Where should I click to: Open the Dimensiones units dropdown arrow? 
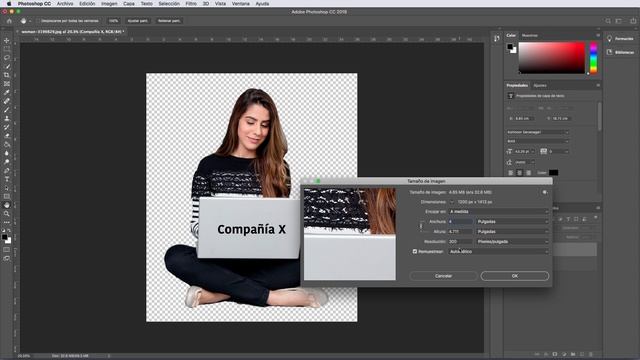pos(452,202)
